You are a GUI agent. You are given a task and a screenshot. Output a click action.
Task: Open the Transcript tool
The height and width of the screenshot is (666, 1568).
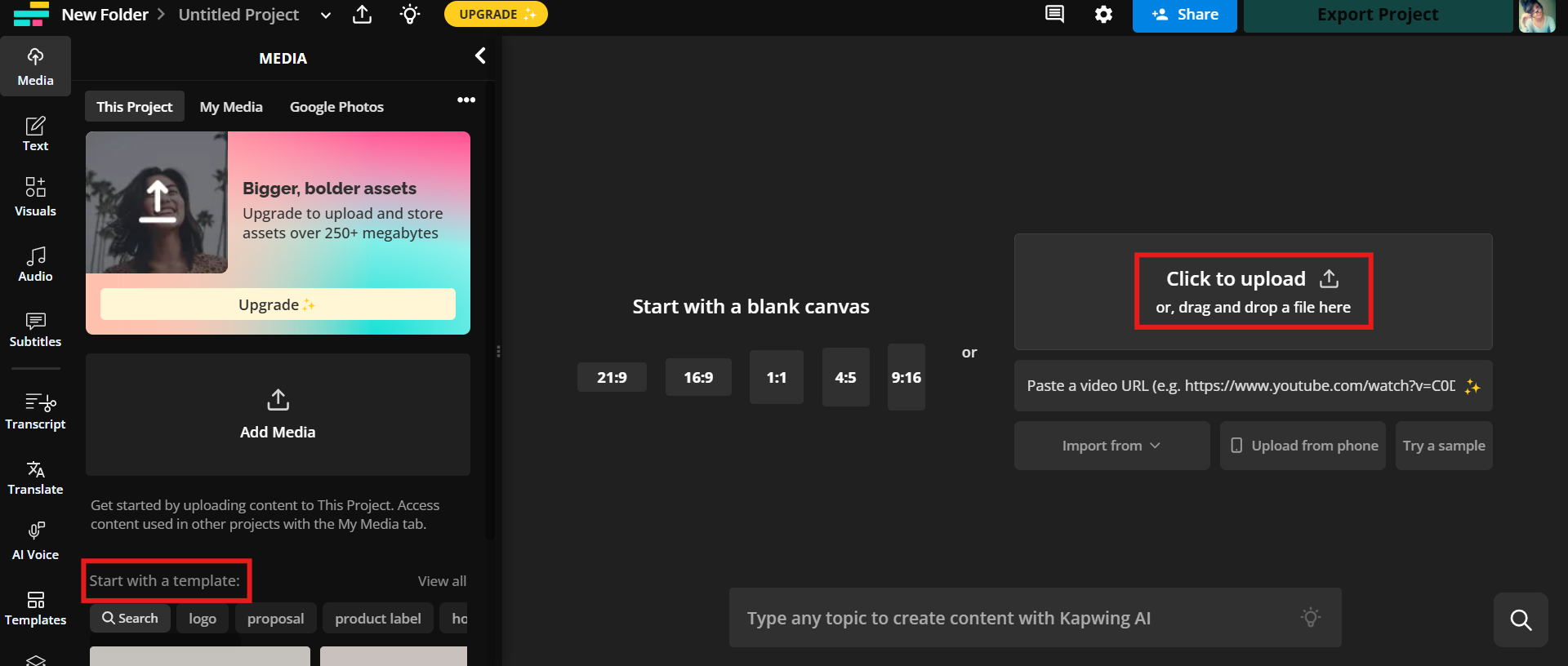tap(35, 411)
